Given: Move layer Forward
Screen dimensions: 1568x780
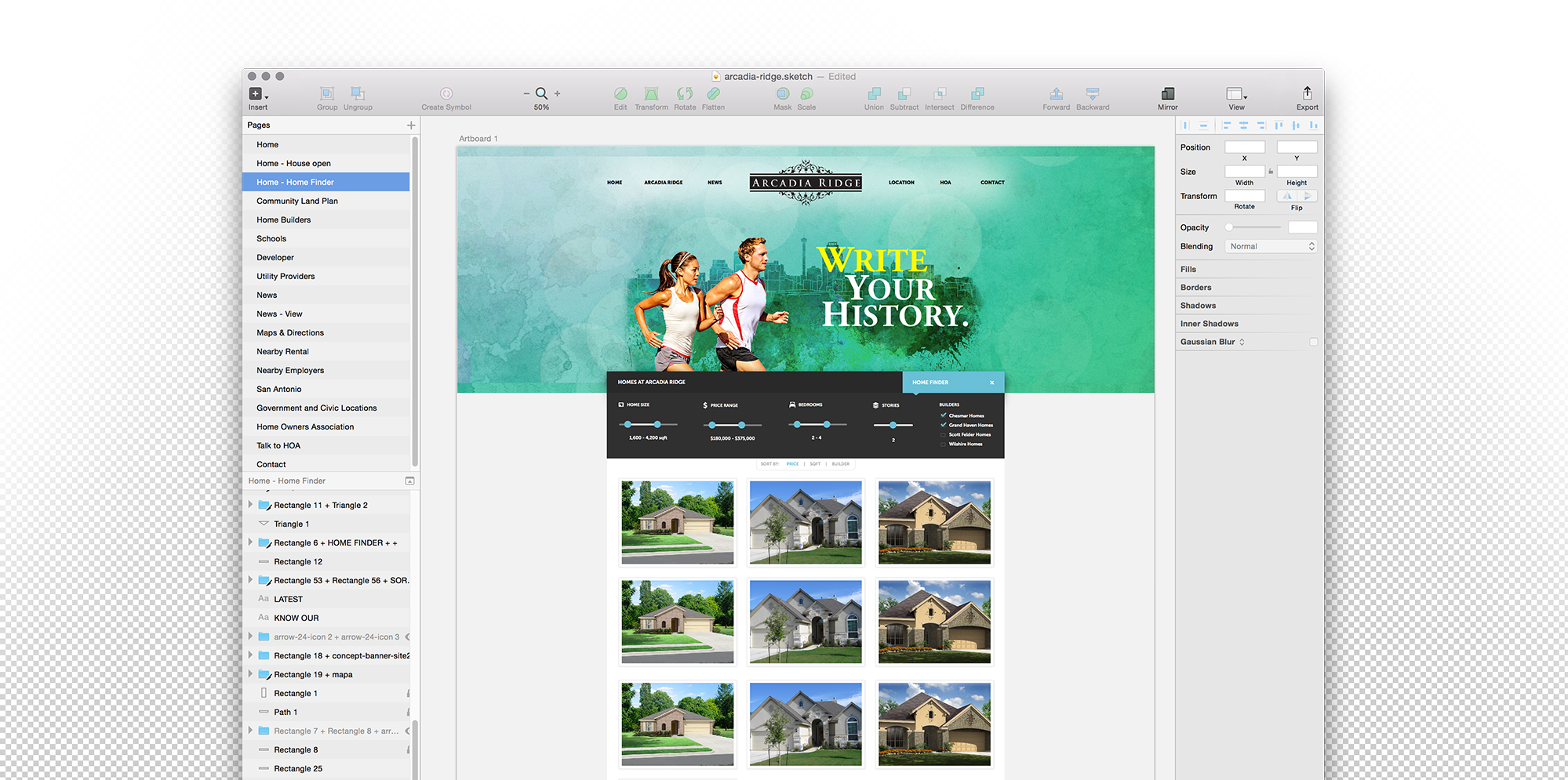Looking at the screenshot, I should 1057,93.
